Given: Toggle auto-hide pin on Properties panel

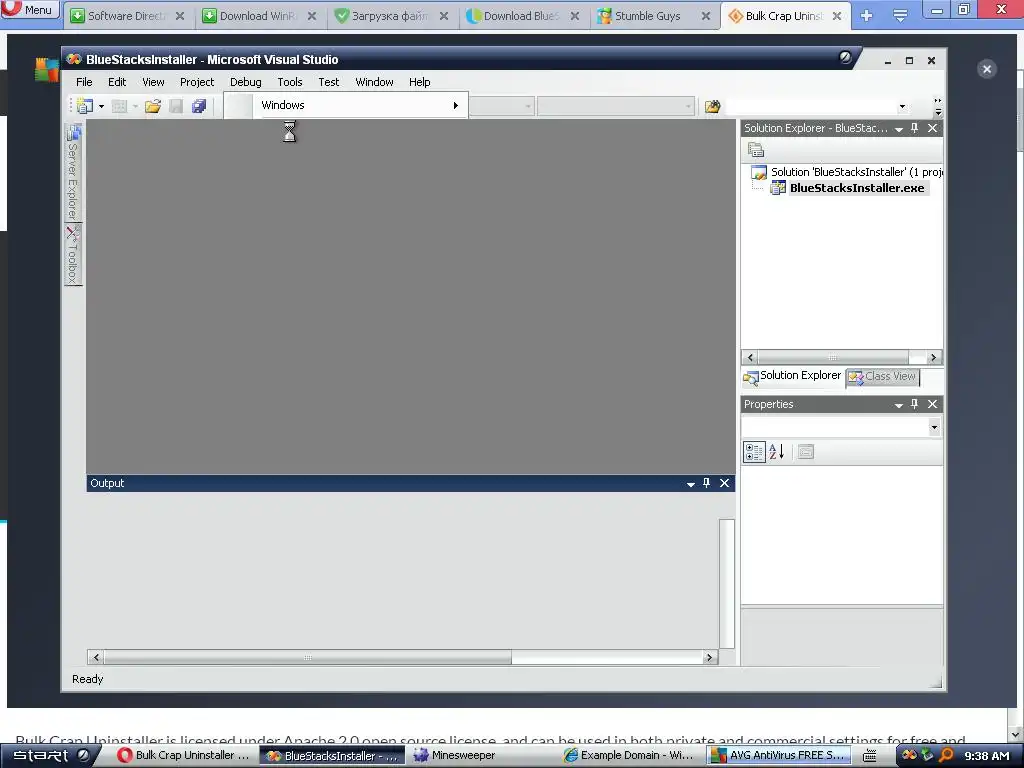Looking at the screenshot, I should click(914, 404).
